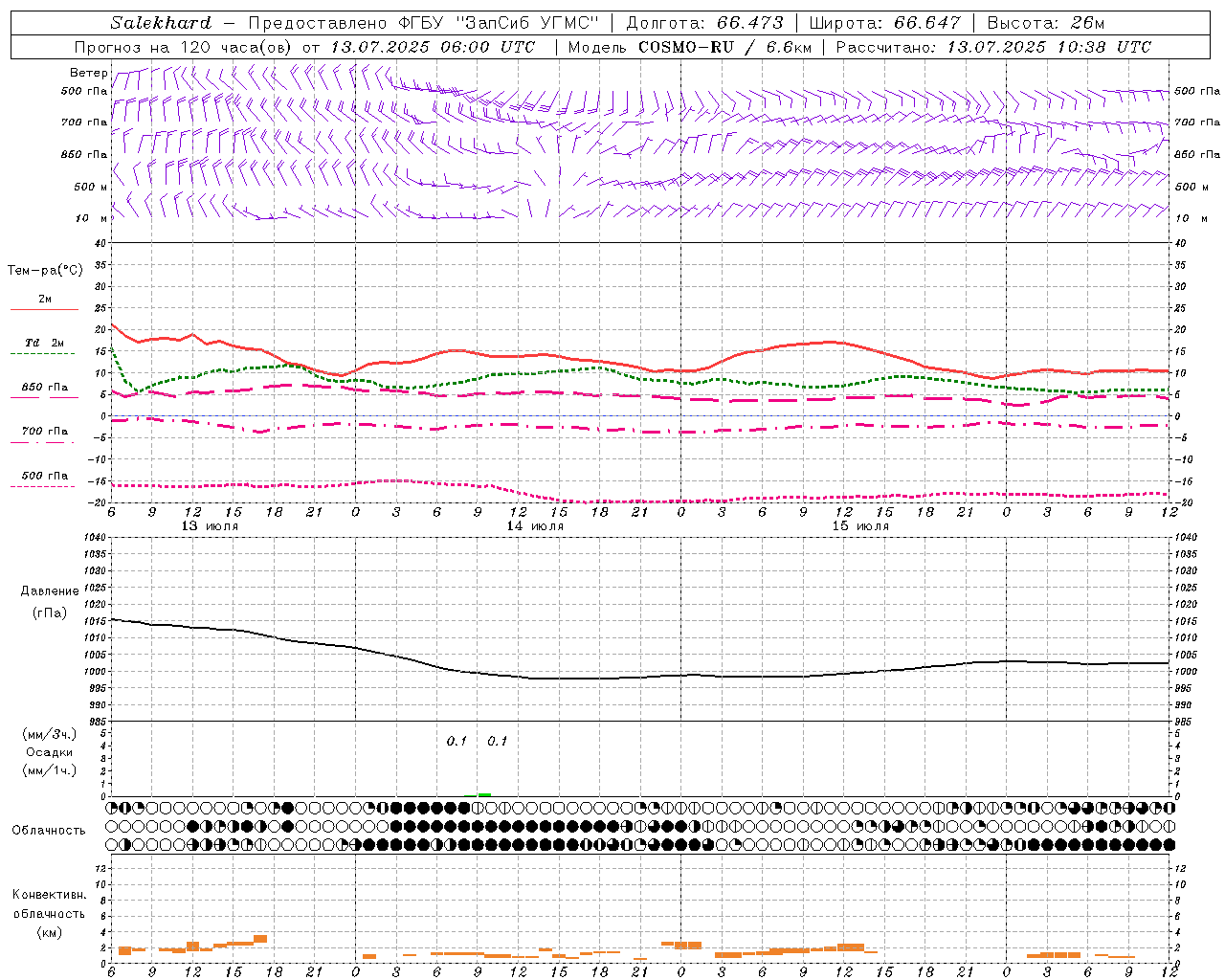Click the "500 м" wind level label at left

(90, 187)
